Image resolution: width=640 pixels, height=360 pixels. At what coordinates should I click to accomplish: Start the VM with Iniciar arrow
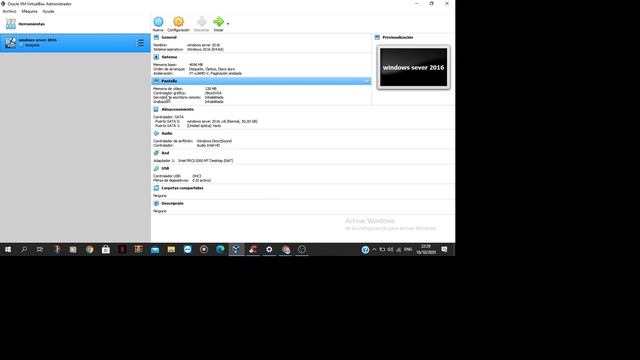(x=218, y=24)
